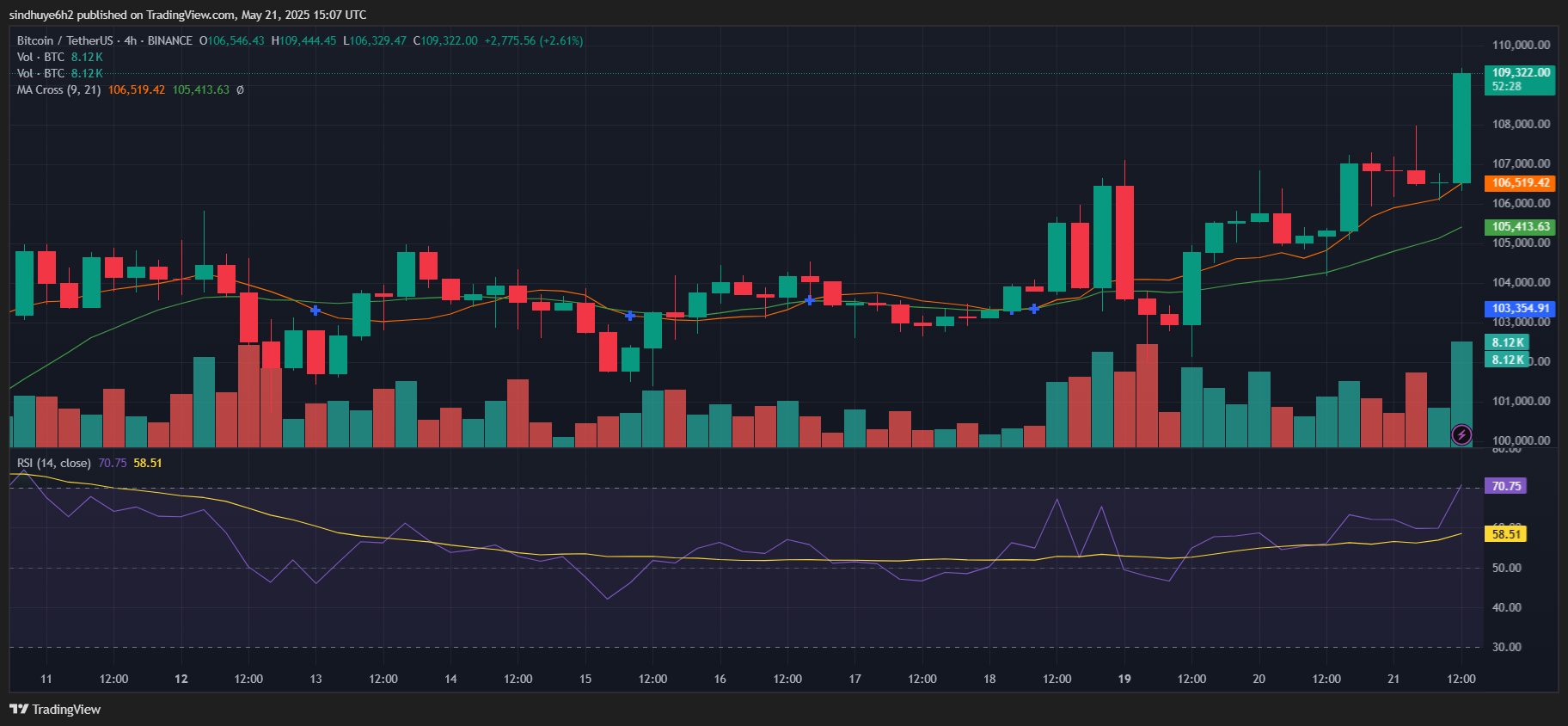Click the TradingView logo in bottom corner

click(x=55, y=710)
